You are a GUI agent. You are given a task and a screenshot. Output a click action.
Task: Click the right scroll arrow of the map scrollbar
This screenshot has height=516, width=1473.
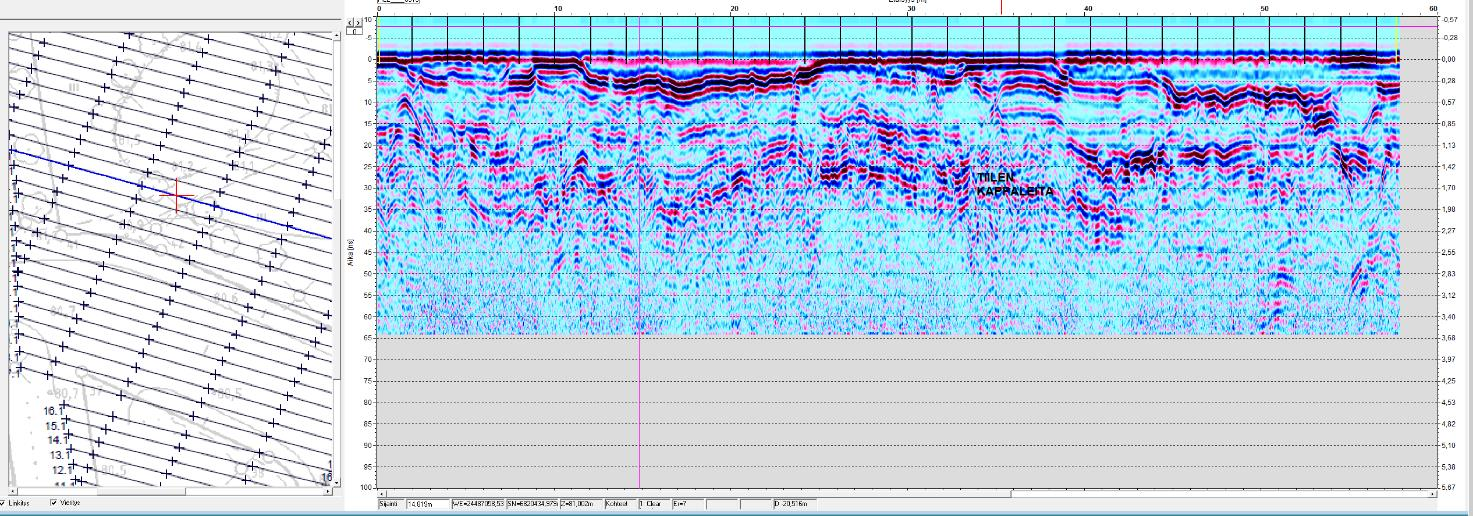click(327, 491)
